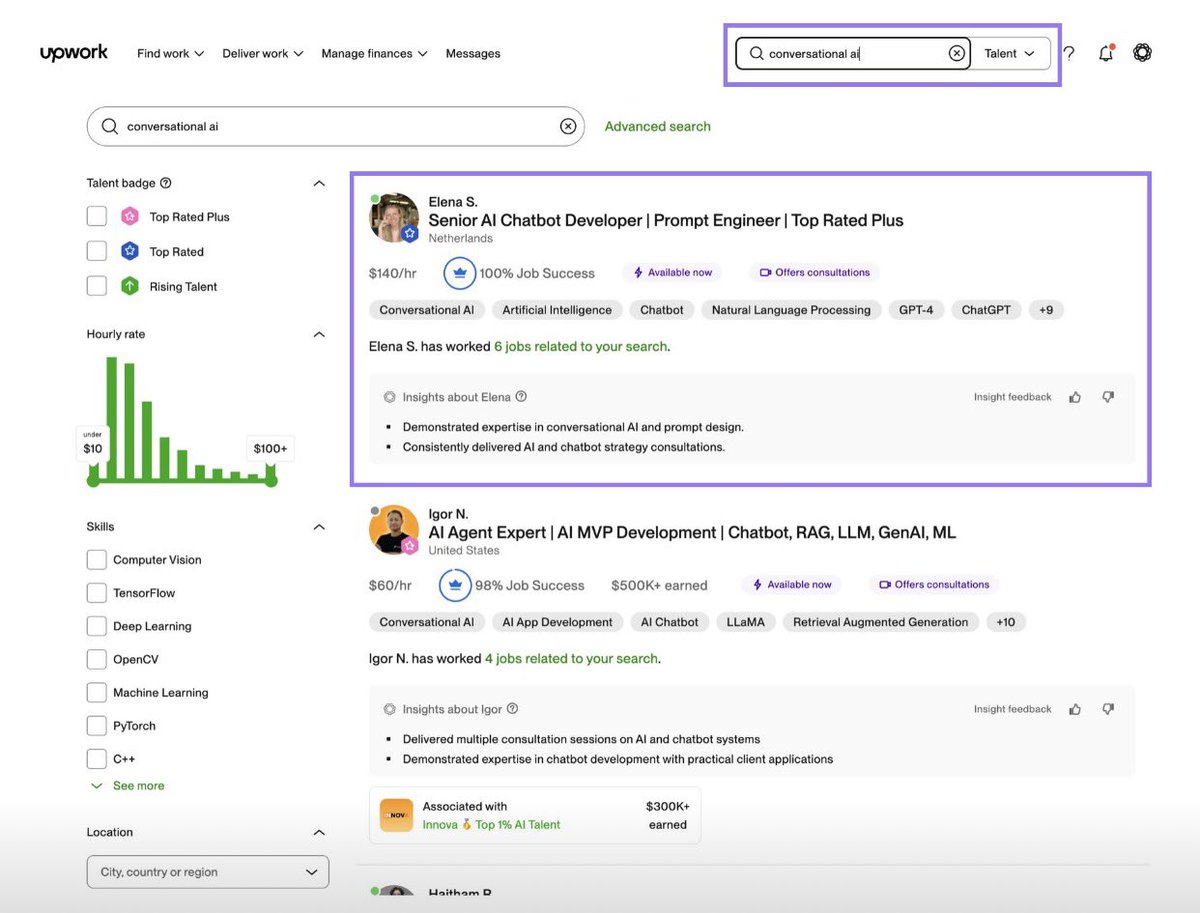Tick the OpenCV checkbox
The width and height of the screenshot is (1200, 913).
coord(97,659)
